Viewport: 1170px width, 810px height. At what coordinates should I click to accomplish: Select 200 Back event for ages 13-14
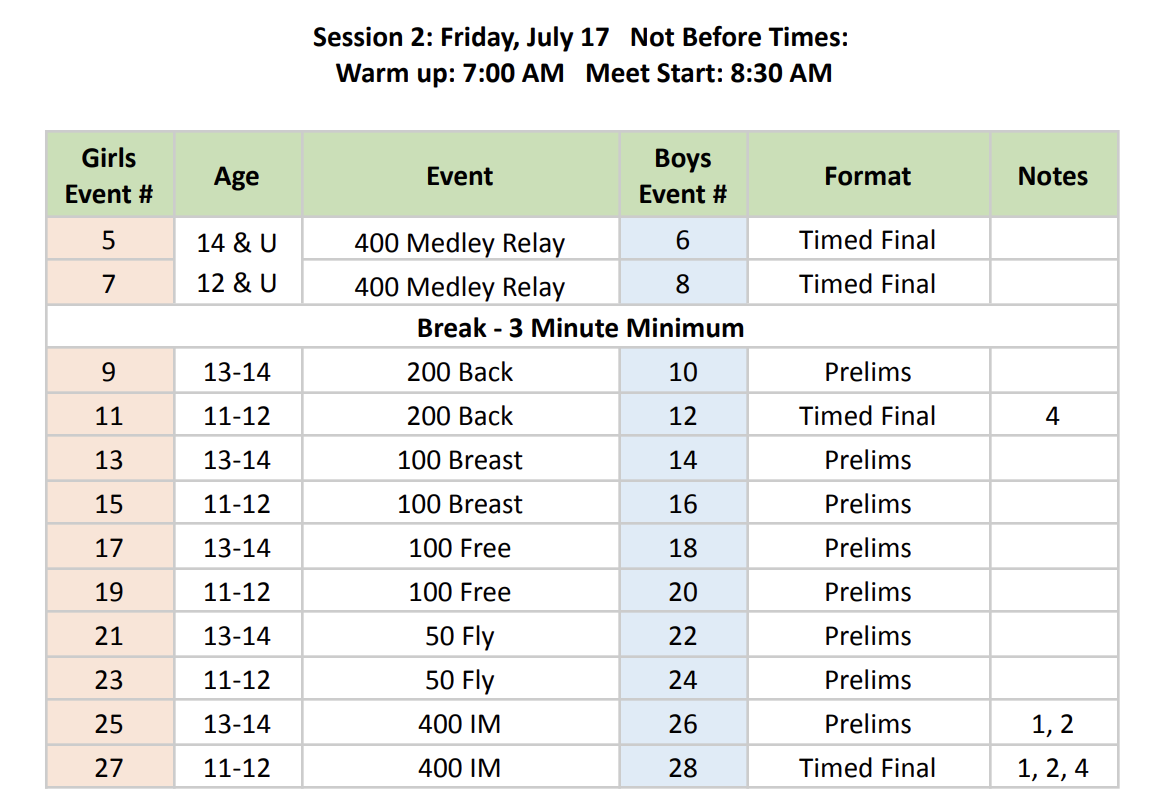(x=460, y=371)
